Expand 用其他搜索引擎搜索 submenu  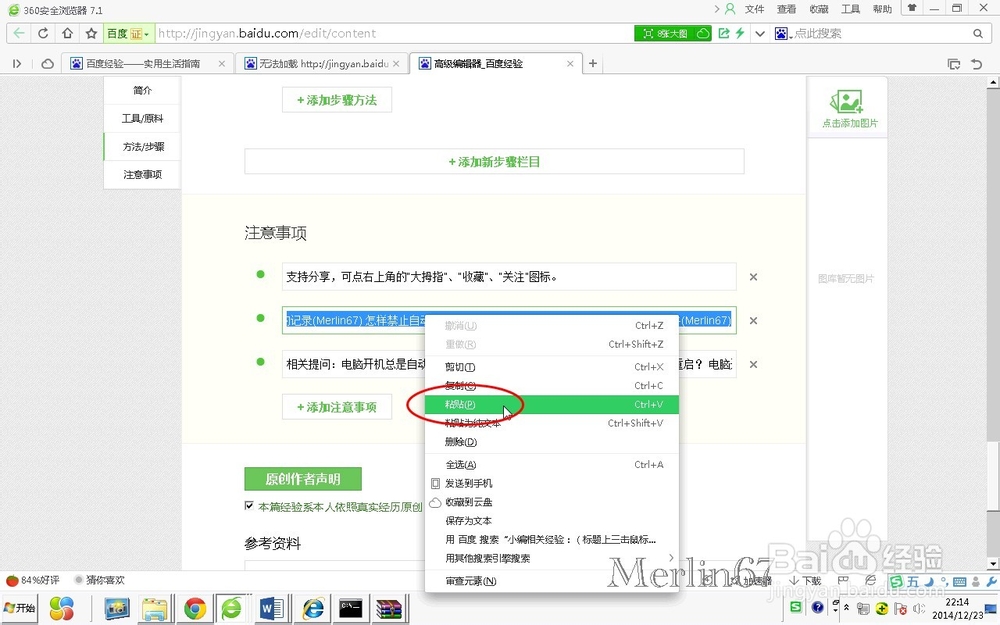click(x=552, y=558)
